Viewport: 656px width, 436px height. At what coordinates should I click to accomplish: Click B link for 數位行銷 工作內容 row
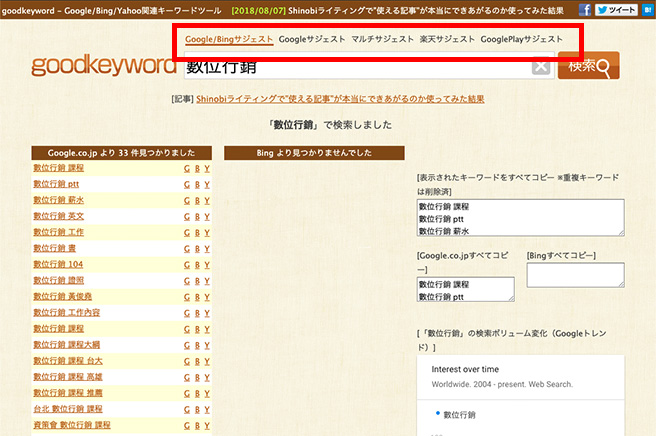(197, 313)
